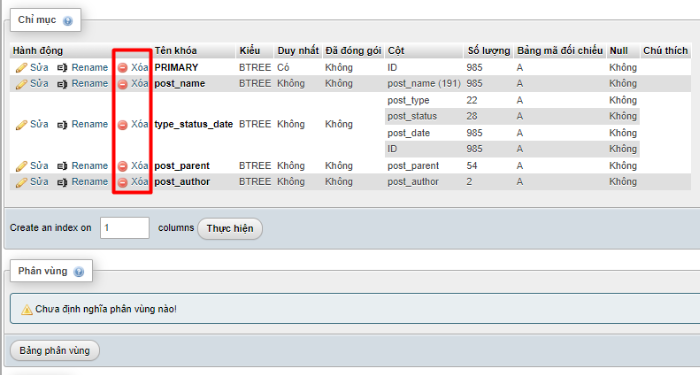
Task: Click the Xóa link for post_parent index
Action: 139,166
